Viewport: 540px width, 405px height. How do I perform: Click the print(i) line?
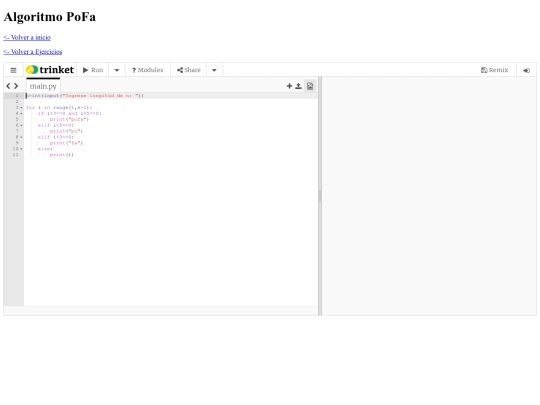(62, 155)
